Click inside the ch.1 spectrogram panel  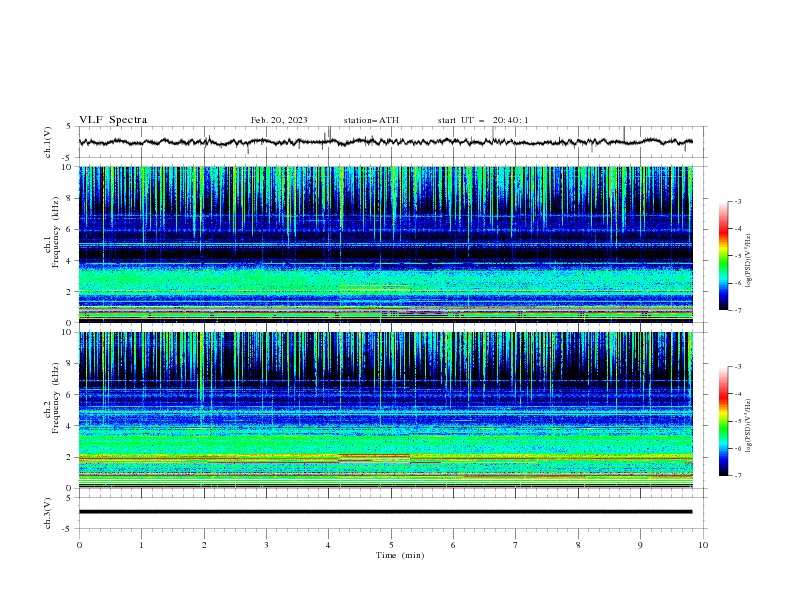(385, 244)
